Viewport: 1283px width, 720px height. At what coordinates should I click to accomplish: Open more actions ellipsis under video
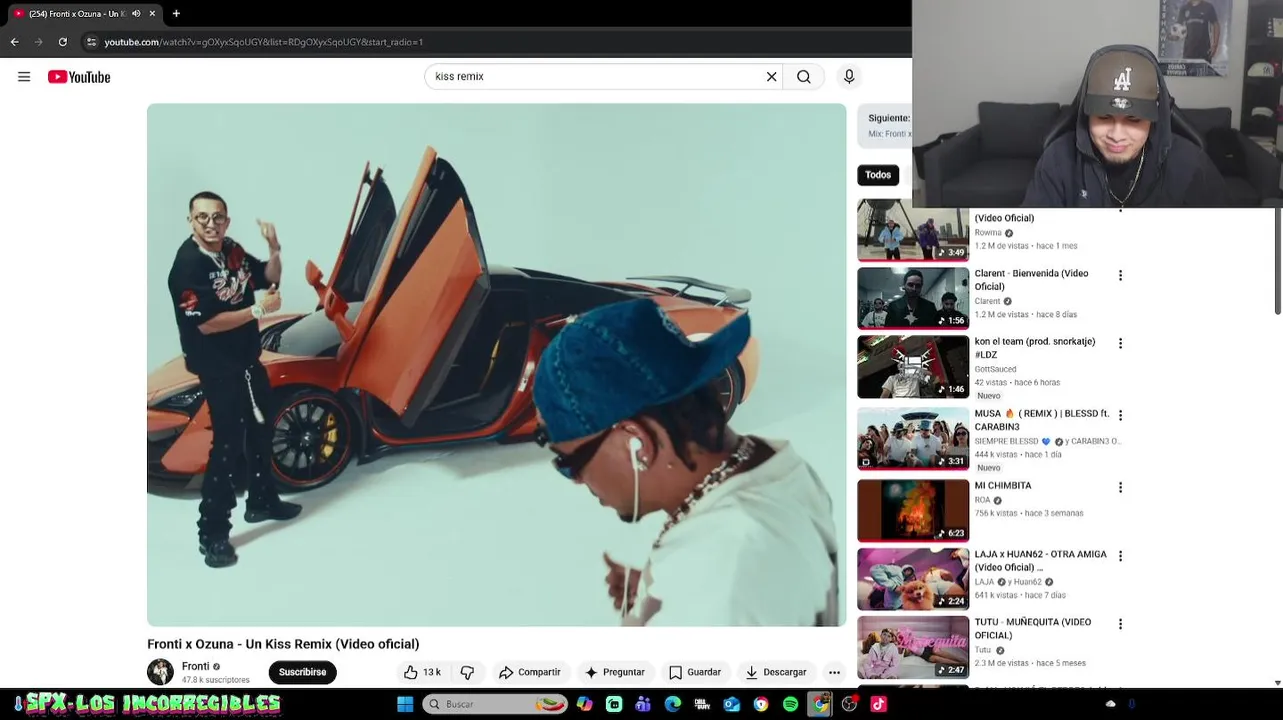click(834, 672)
